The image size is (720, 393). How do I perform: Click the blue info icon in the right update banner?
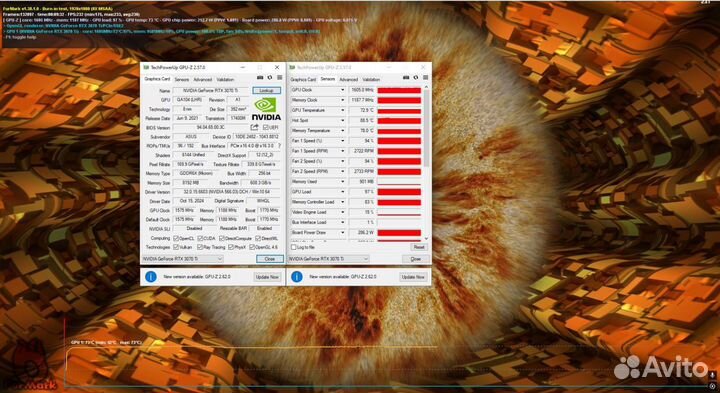tap(297, 277)
